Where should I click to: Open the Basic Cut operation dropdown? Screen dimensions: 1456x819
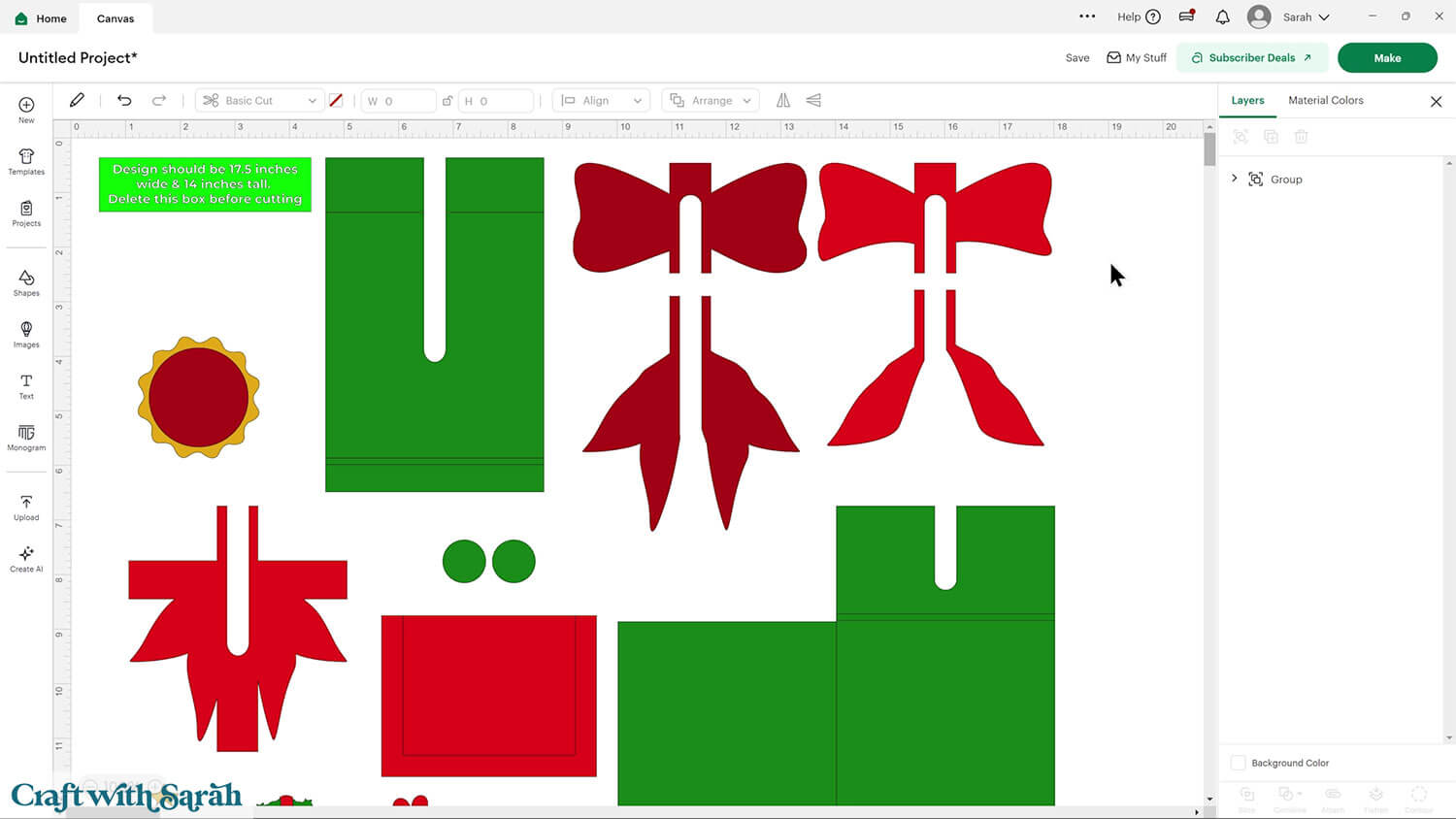coord(260,101)
